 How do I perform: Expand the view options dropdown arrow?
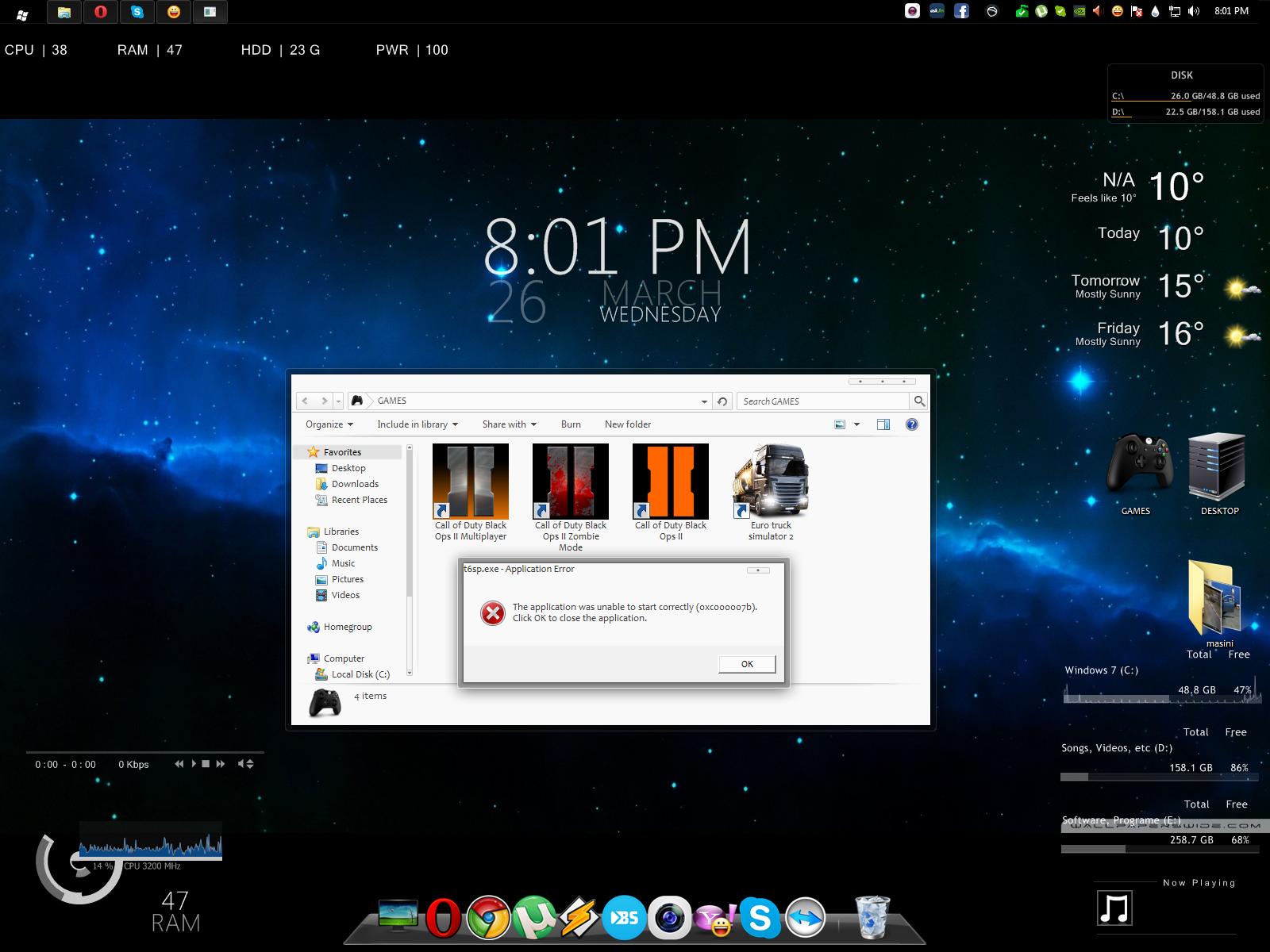(856, 424)
